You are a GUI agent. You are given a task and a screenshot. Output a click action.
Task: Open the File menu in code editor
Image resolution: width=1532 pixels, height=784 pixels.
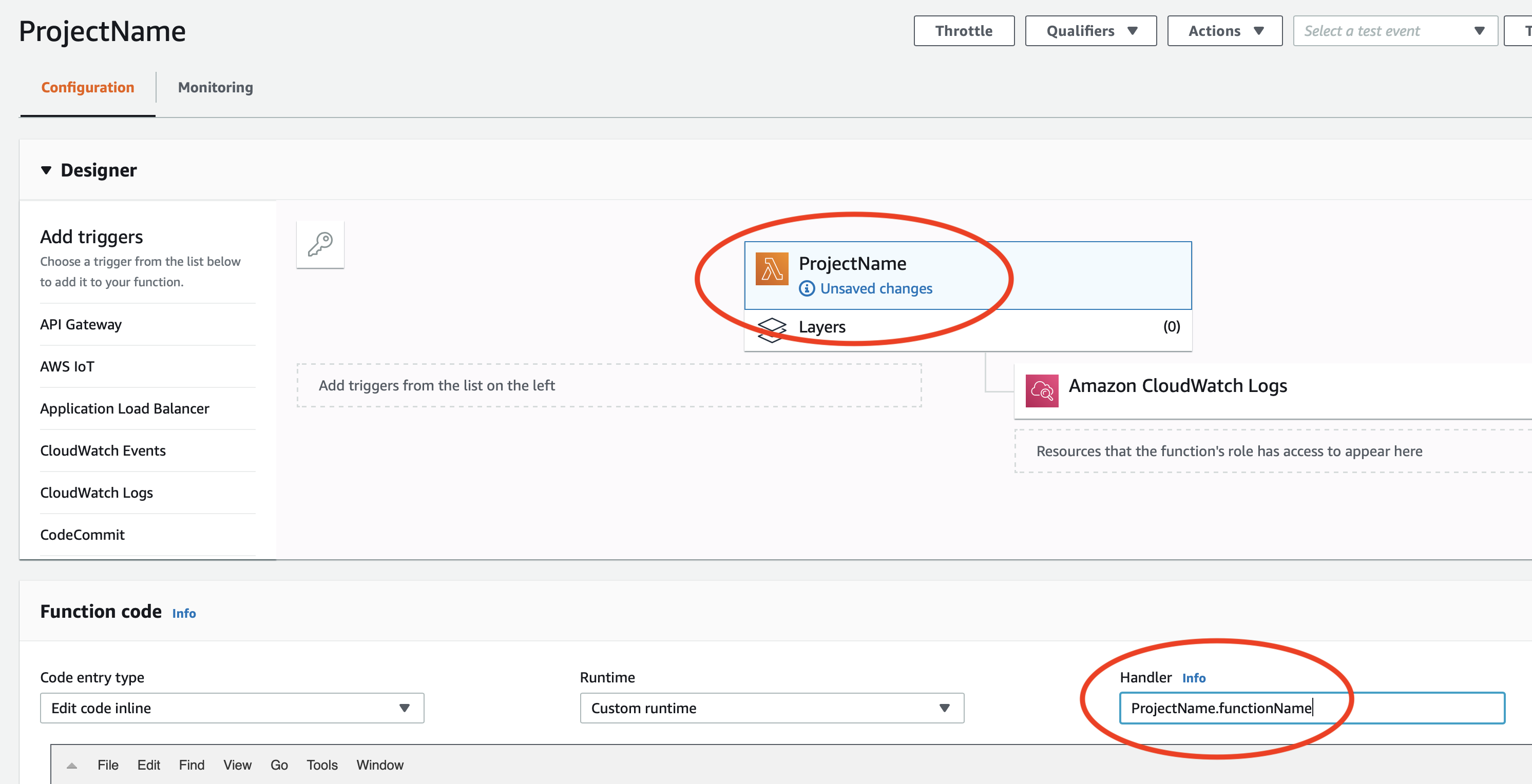coord(108,765)
